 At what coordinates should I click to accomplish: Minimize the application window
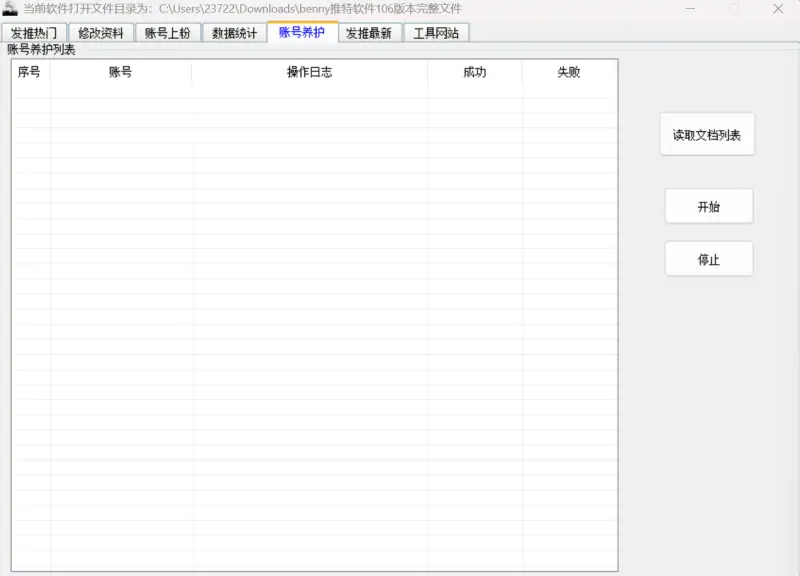(689, 9)
